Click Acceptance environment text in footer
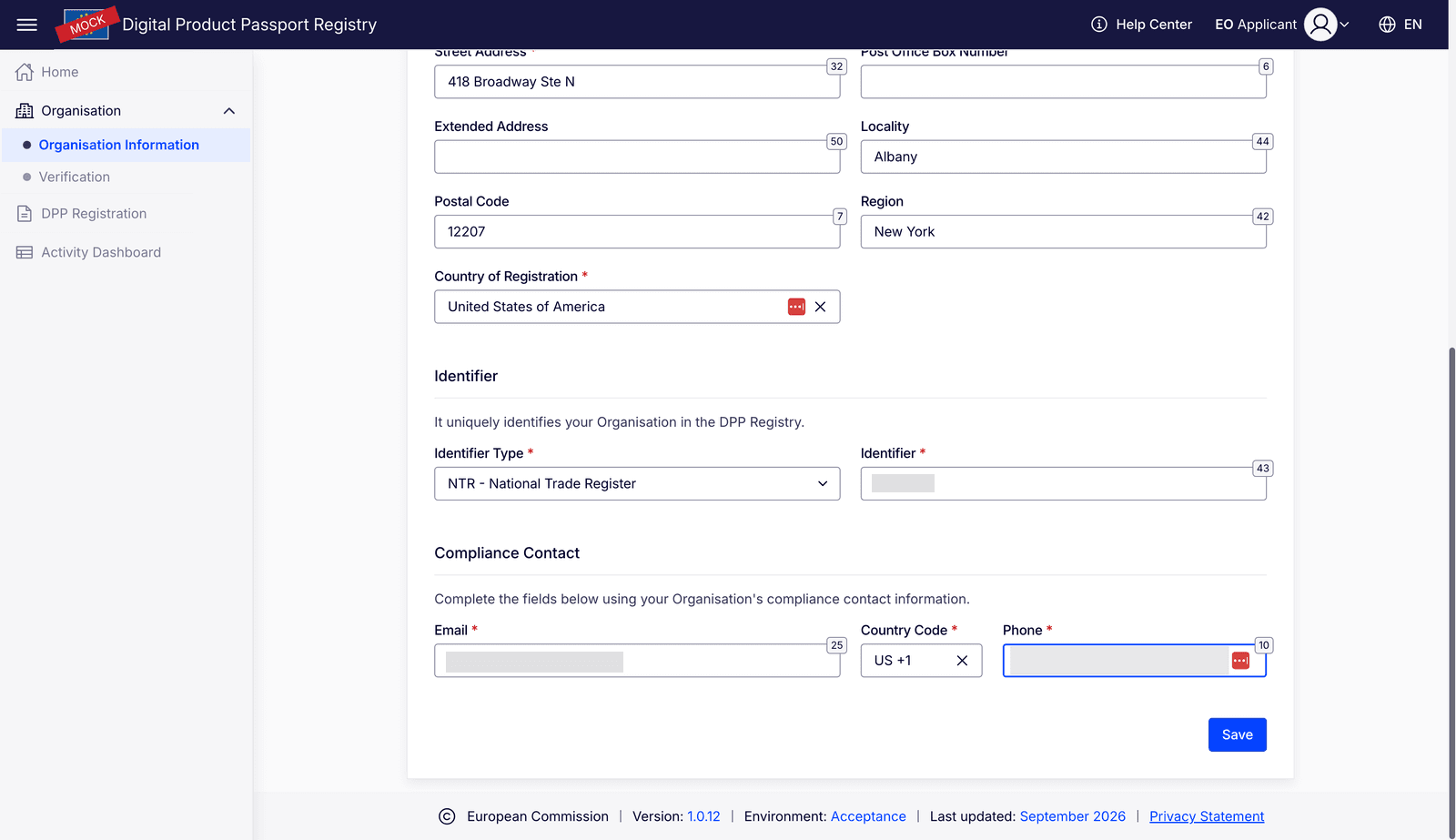This screenshot has width=1456, height=840. [x=868, y=816]
